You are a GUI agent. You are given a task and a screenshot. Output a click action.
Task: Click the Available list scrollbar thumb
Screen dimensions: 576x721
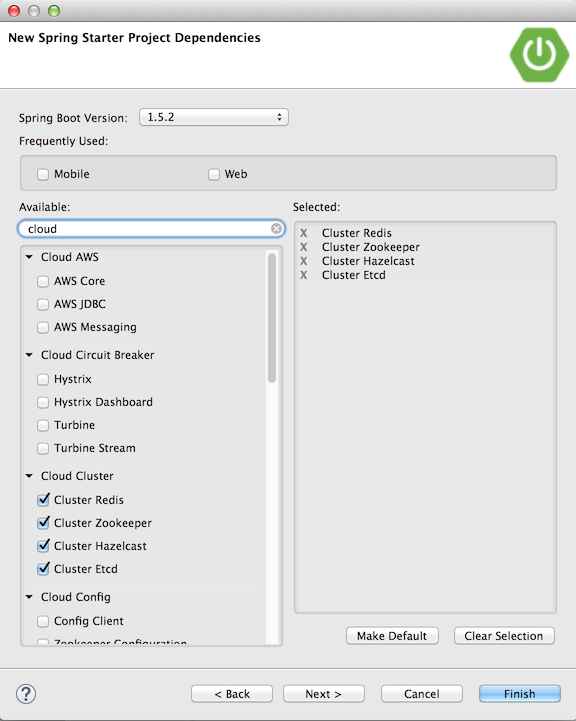tap(272, 318)
